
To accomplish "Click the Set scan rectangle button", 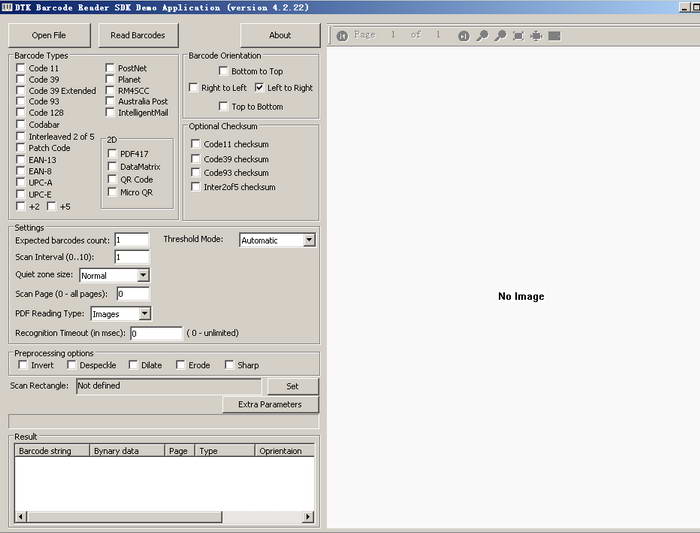I will [292, 386].
